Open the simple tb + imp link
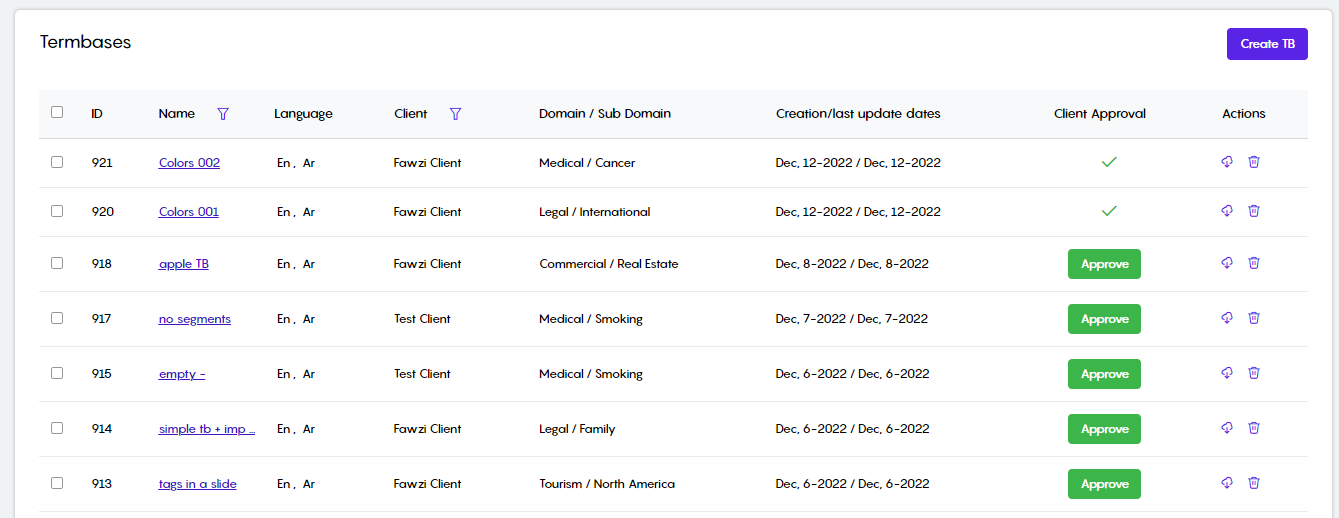Viewport: 1339px width, 518px height. 207,429
